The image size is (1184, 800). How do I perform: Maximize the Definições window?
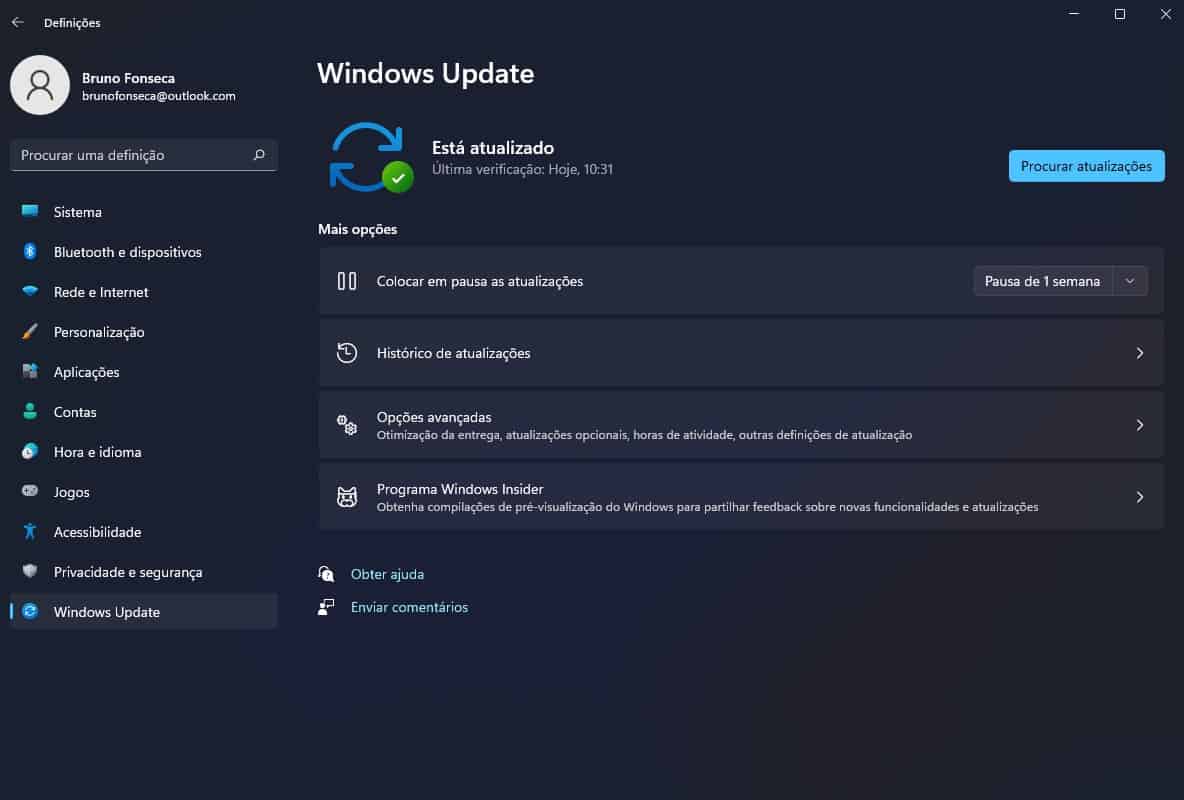click(1120, 14)
